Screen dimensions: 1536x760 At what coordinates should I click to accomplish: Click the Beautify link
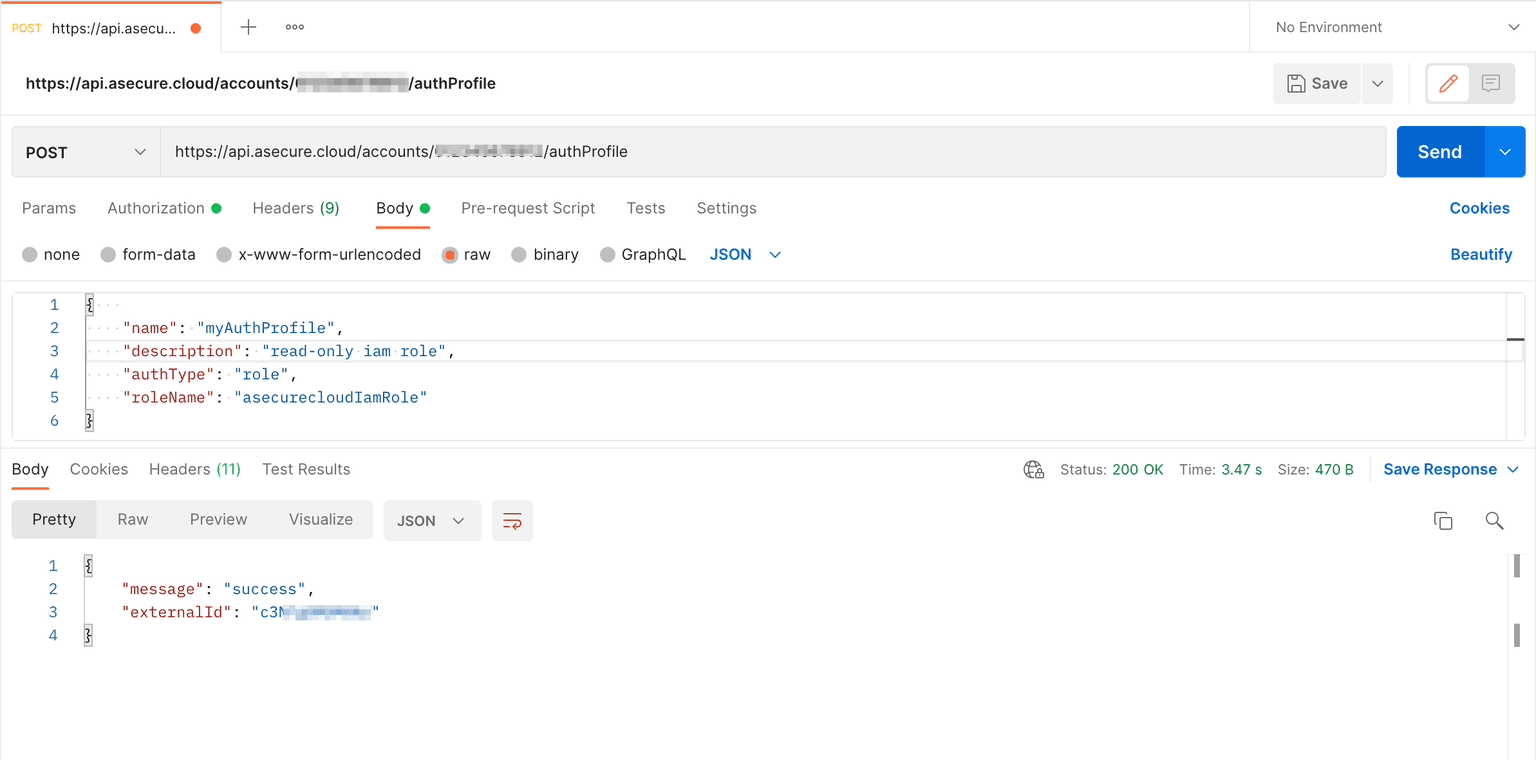coord(1481,255)
